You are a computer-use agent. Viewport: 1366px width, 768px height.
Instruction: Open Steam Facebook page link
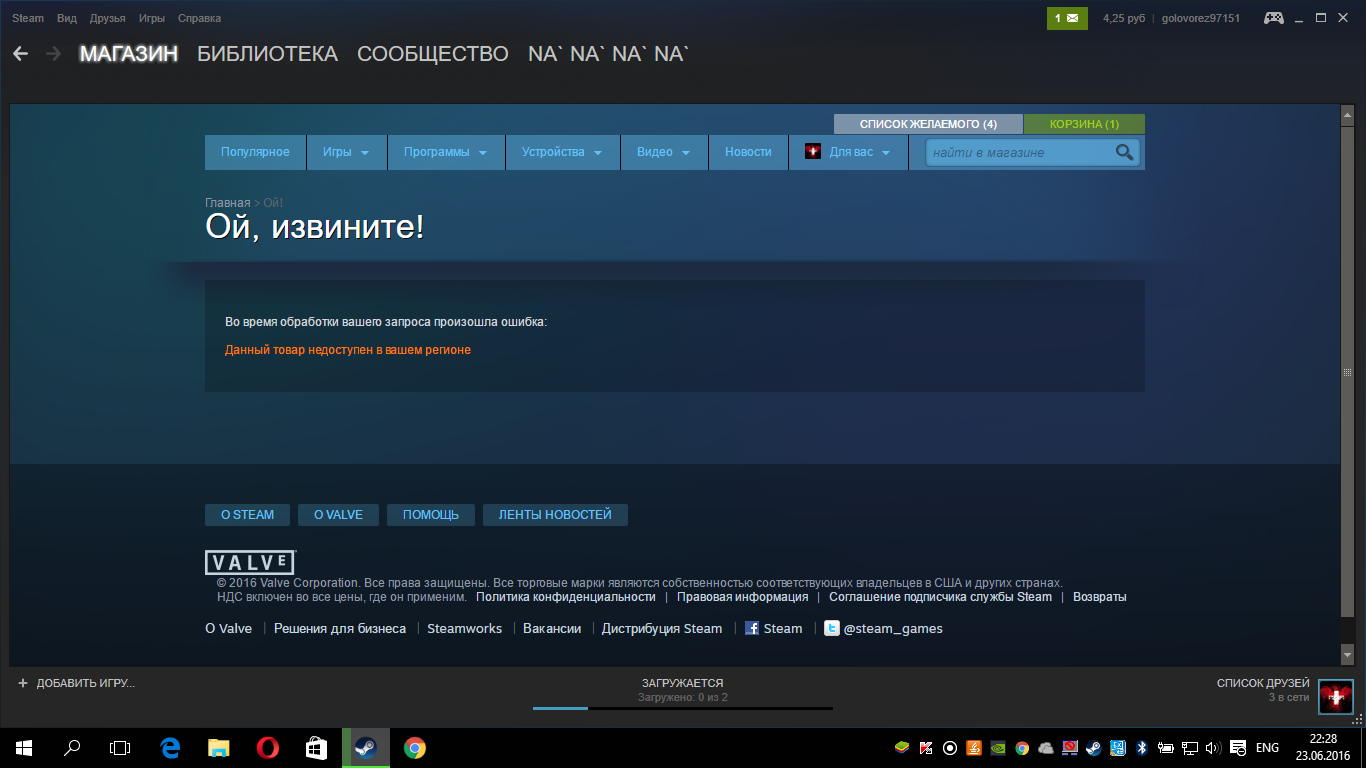coord(773,629)
